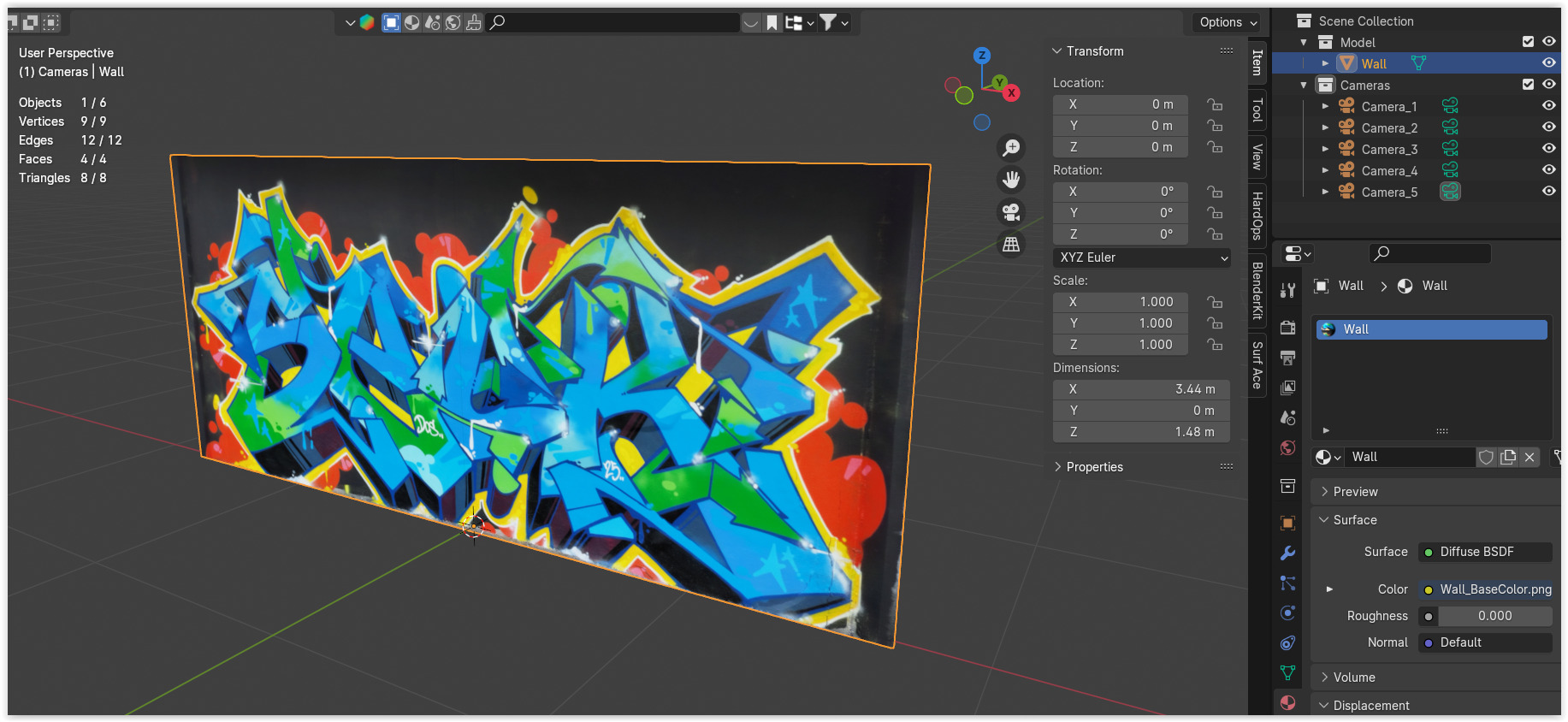Click the blue Z axis gizmo
Viewport: 1568px width, 722px height.
point(982,56)
